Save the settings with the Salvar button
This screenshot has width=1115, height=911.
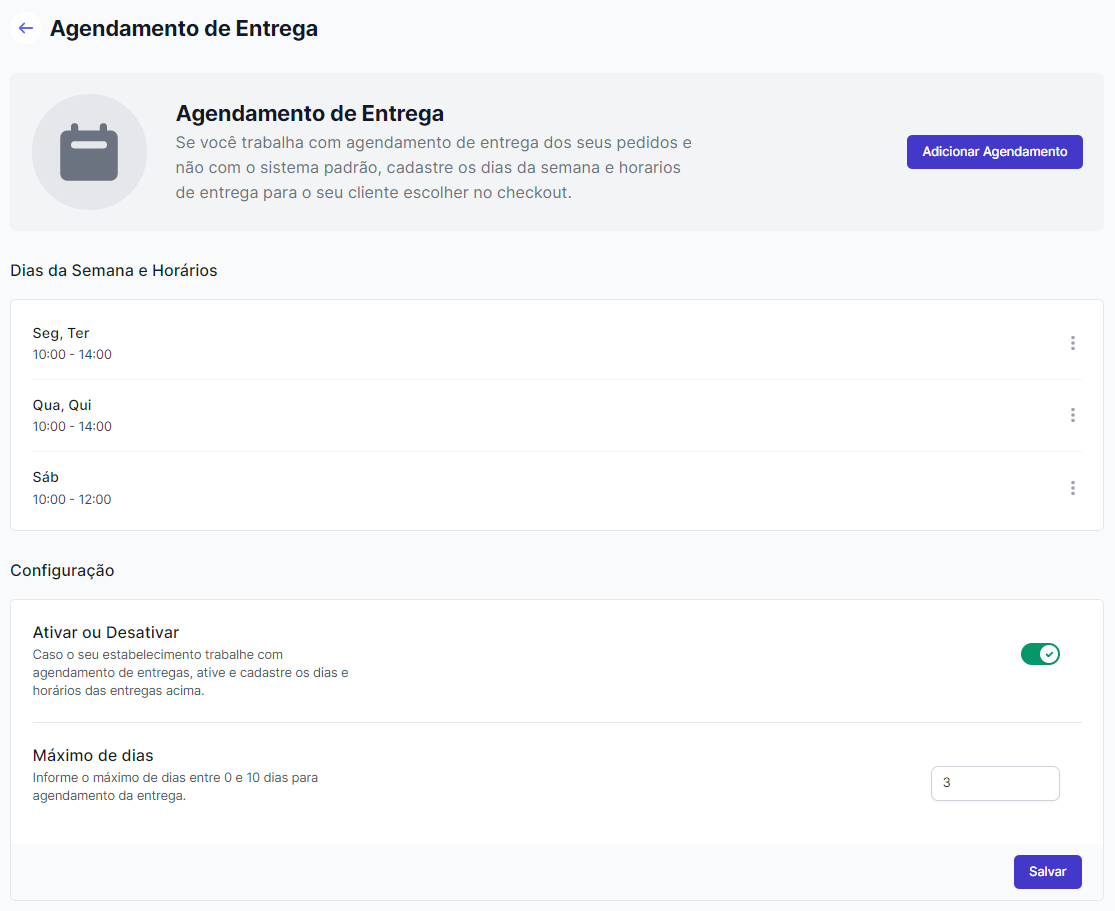click(x=1047, y=871)
